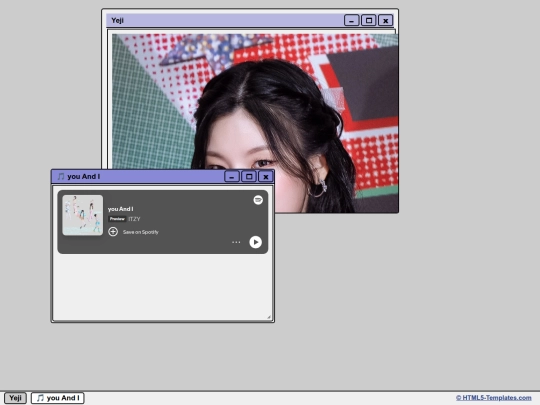Image resolution: width=540 pixels, height=405 pixels.
Task: Maximize the you And I window
Action: pos(249,177)
